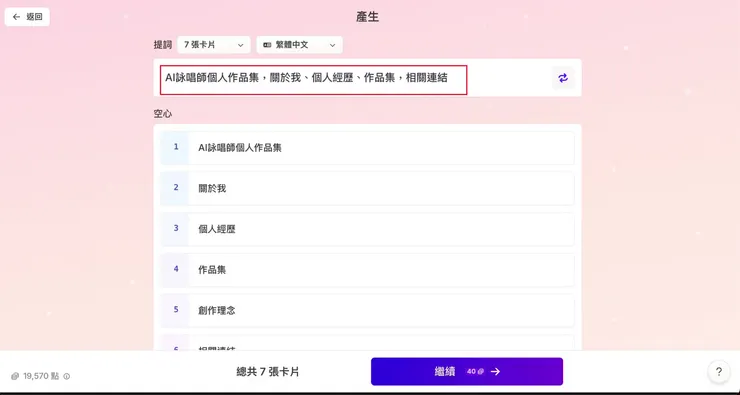Select outline card 2 關於我
This screenshot has height=395, width=740.
[367, 188]
